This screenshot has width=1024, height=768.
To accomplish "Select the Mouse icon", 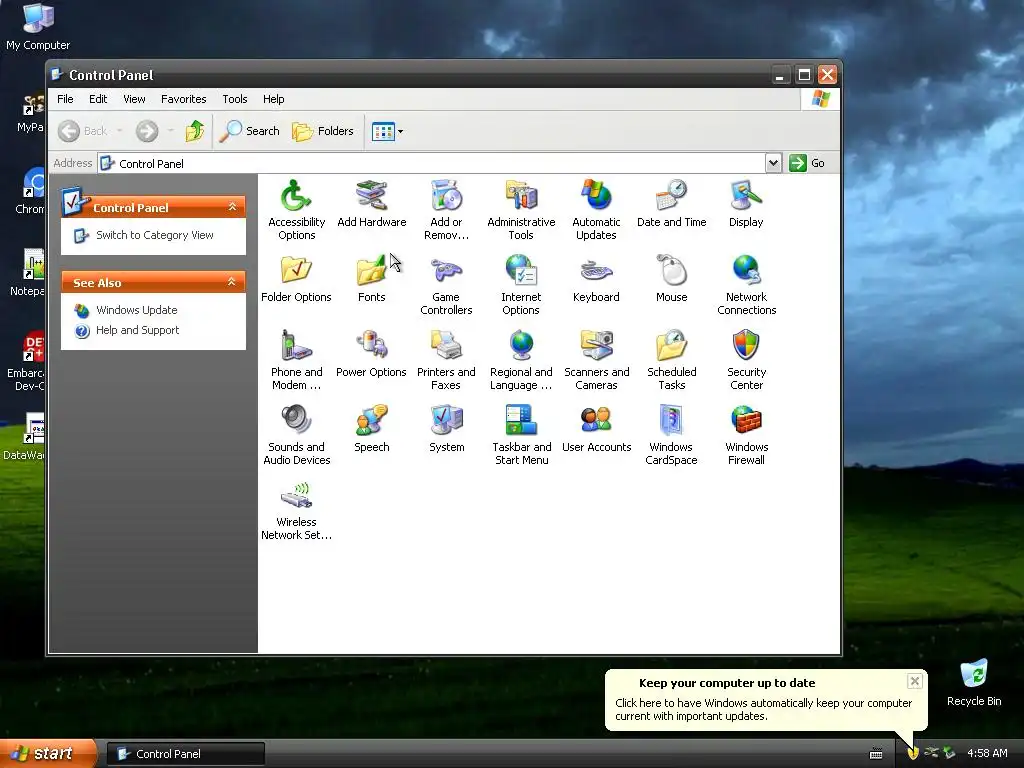I will tap(671, 278).
